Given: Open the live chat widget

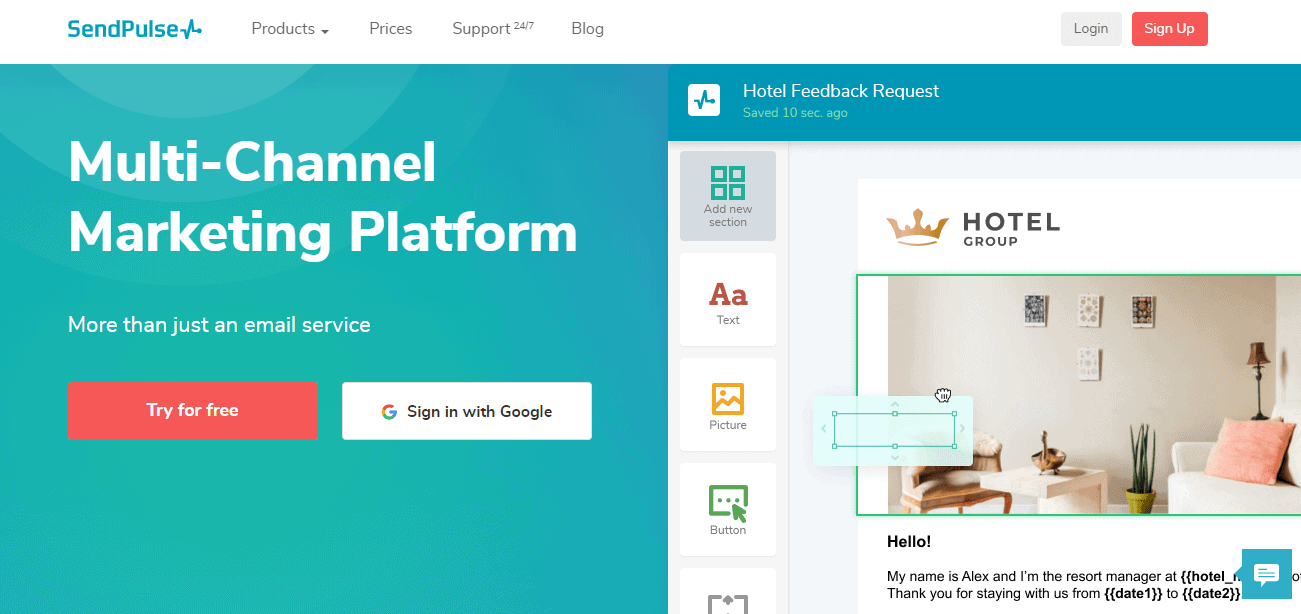Looking at the screenshot, I should click(x=1267, y=574).
